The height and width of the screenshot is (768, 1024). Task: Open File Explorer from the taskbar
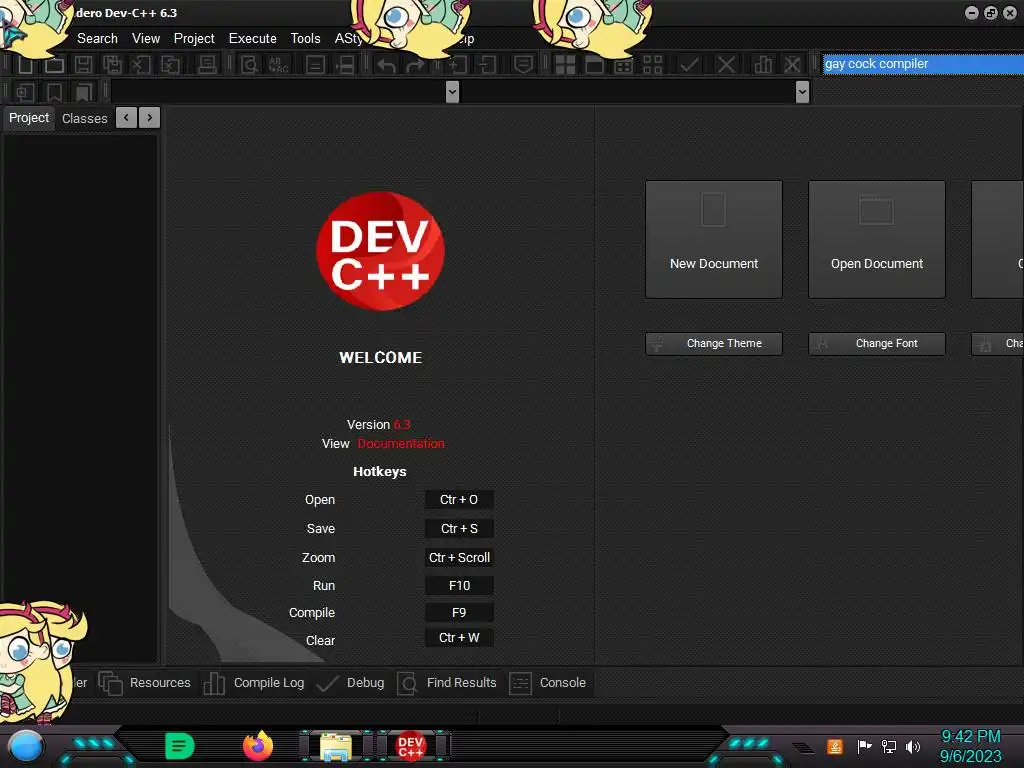tap(336, 746)
